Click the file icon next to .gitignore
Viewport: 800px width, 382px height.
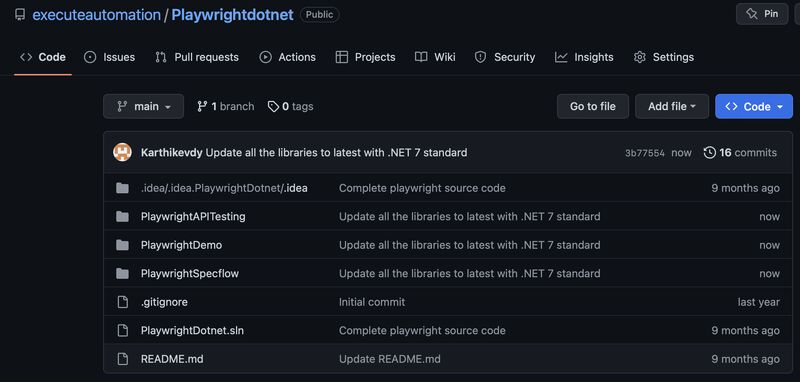[122, 302]
